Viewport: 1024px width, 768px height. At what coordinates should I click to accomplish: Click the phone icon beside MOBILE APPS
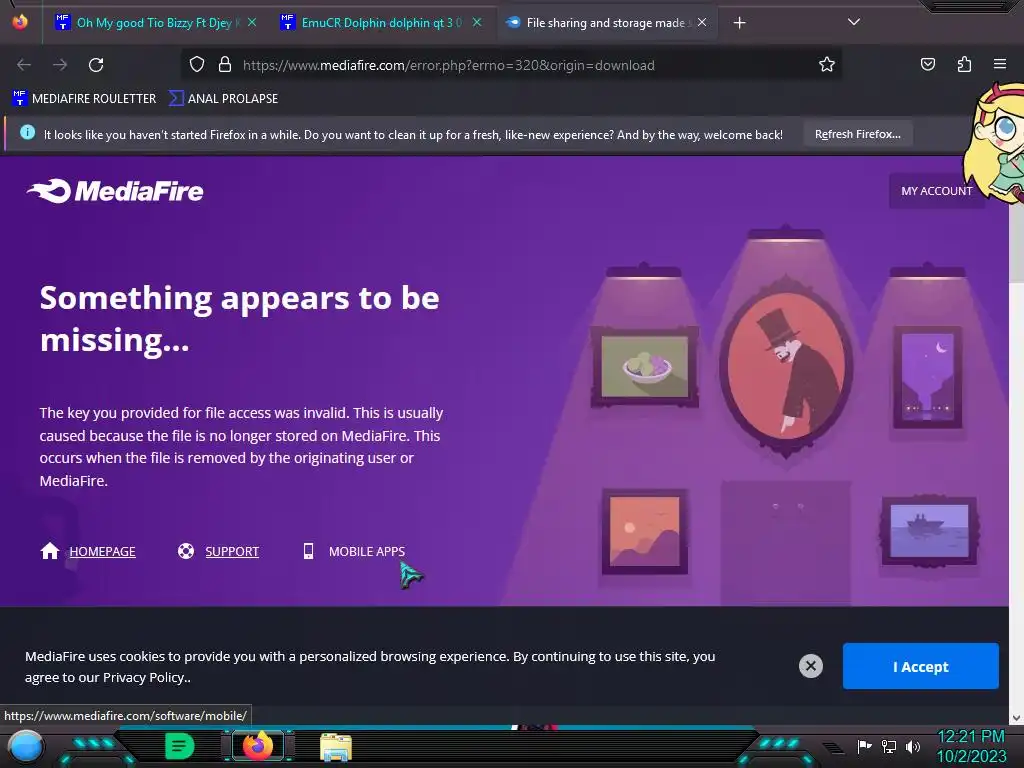[x=308, y=551]
